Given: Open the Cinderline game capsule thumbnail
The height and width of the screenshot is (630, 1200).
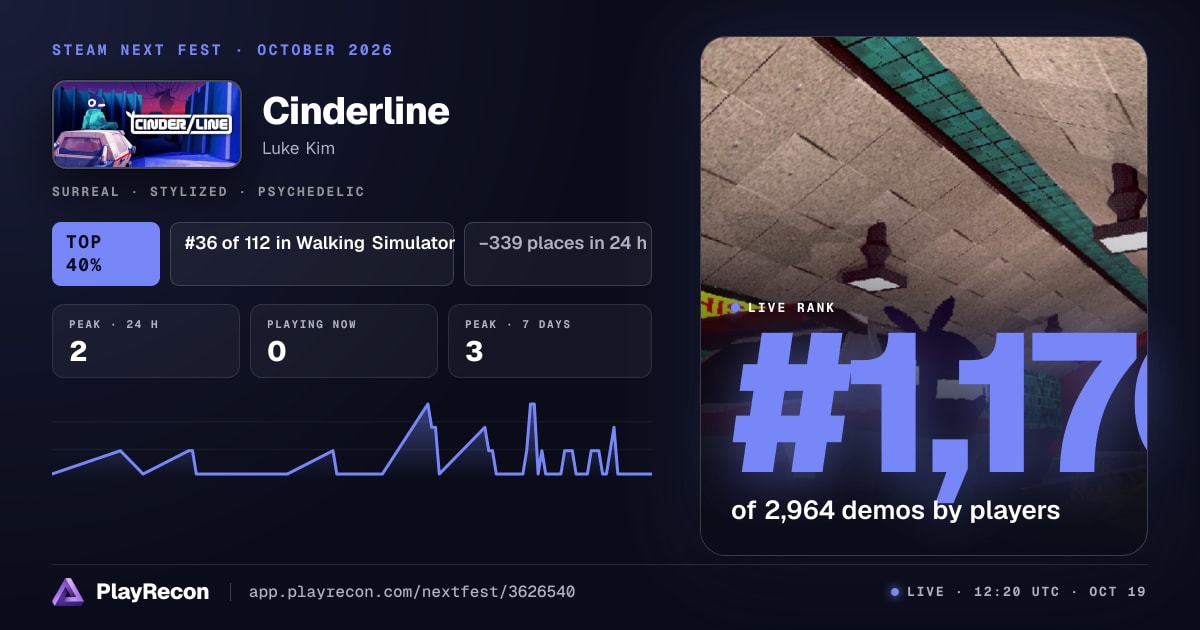Looking at the screenshot, I should point(147,124).
